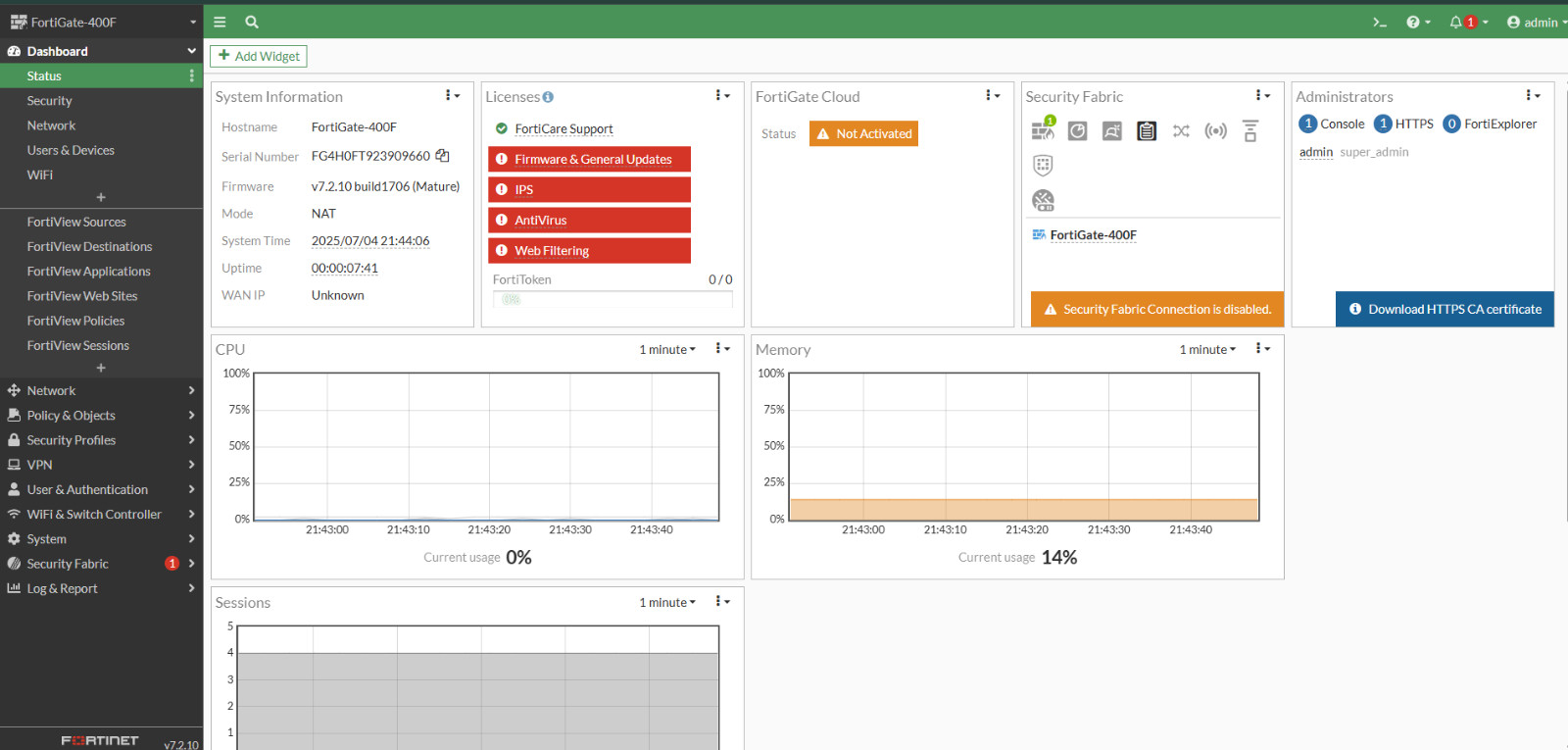
Task: Copy the serial number to clipboard
Action: (443, 156)
